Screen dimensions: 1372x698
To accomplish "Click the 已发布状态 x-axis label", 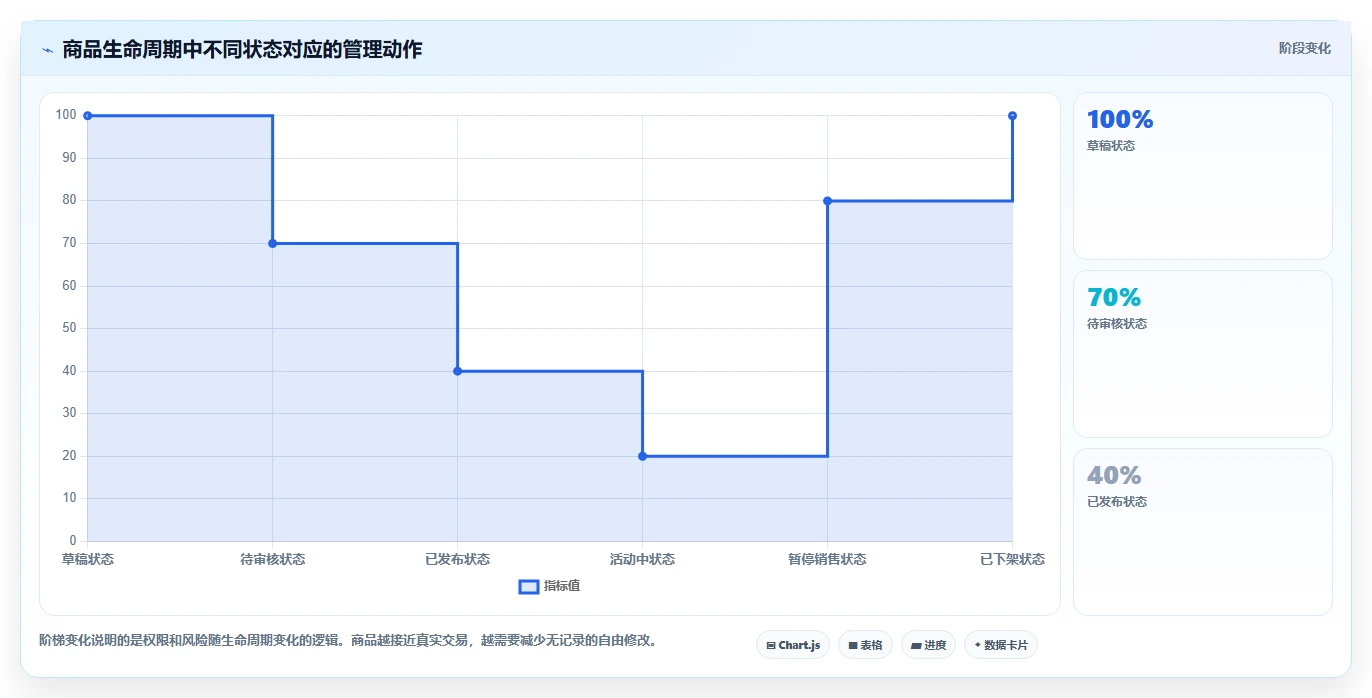I will 457,559.
